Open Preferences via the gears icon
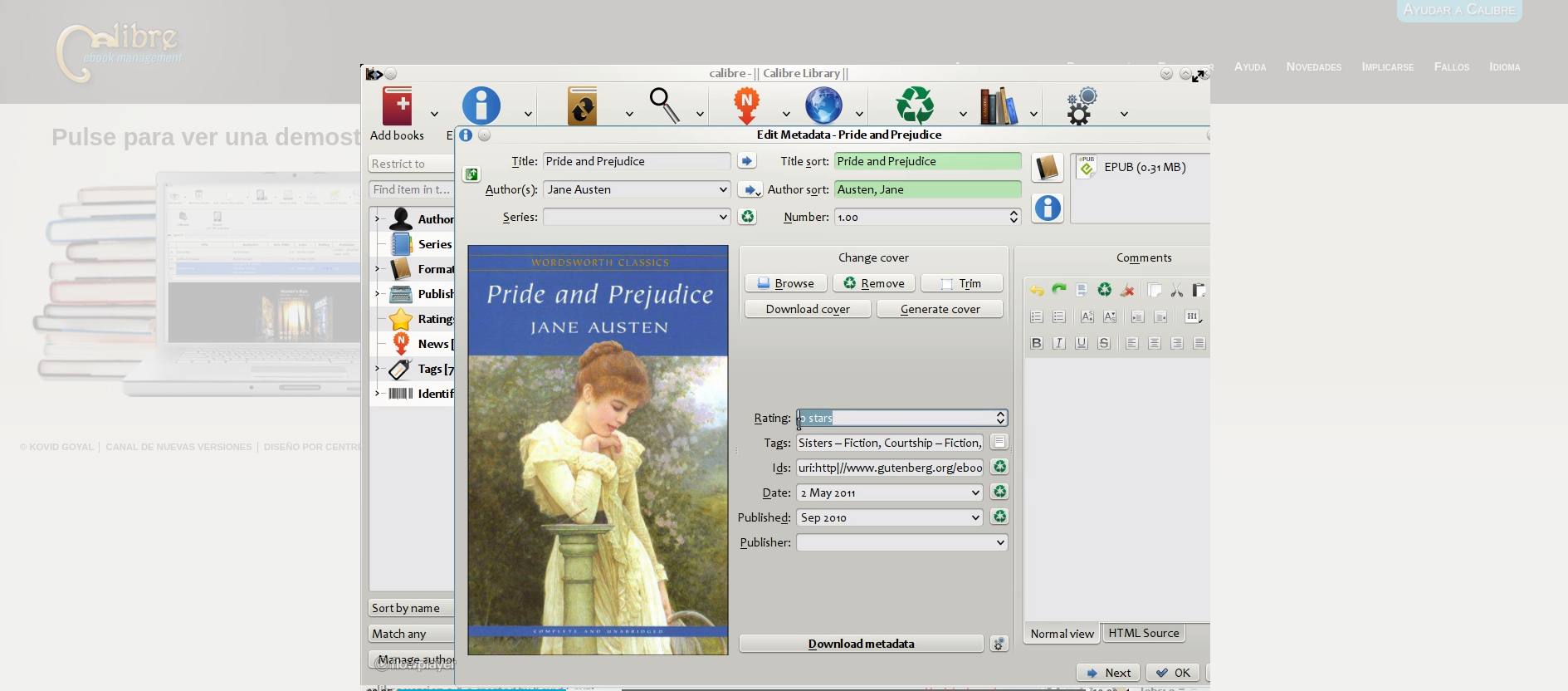 (x=1082, y=106)
